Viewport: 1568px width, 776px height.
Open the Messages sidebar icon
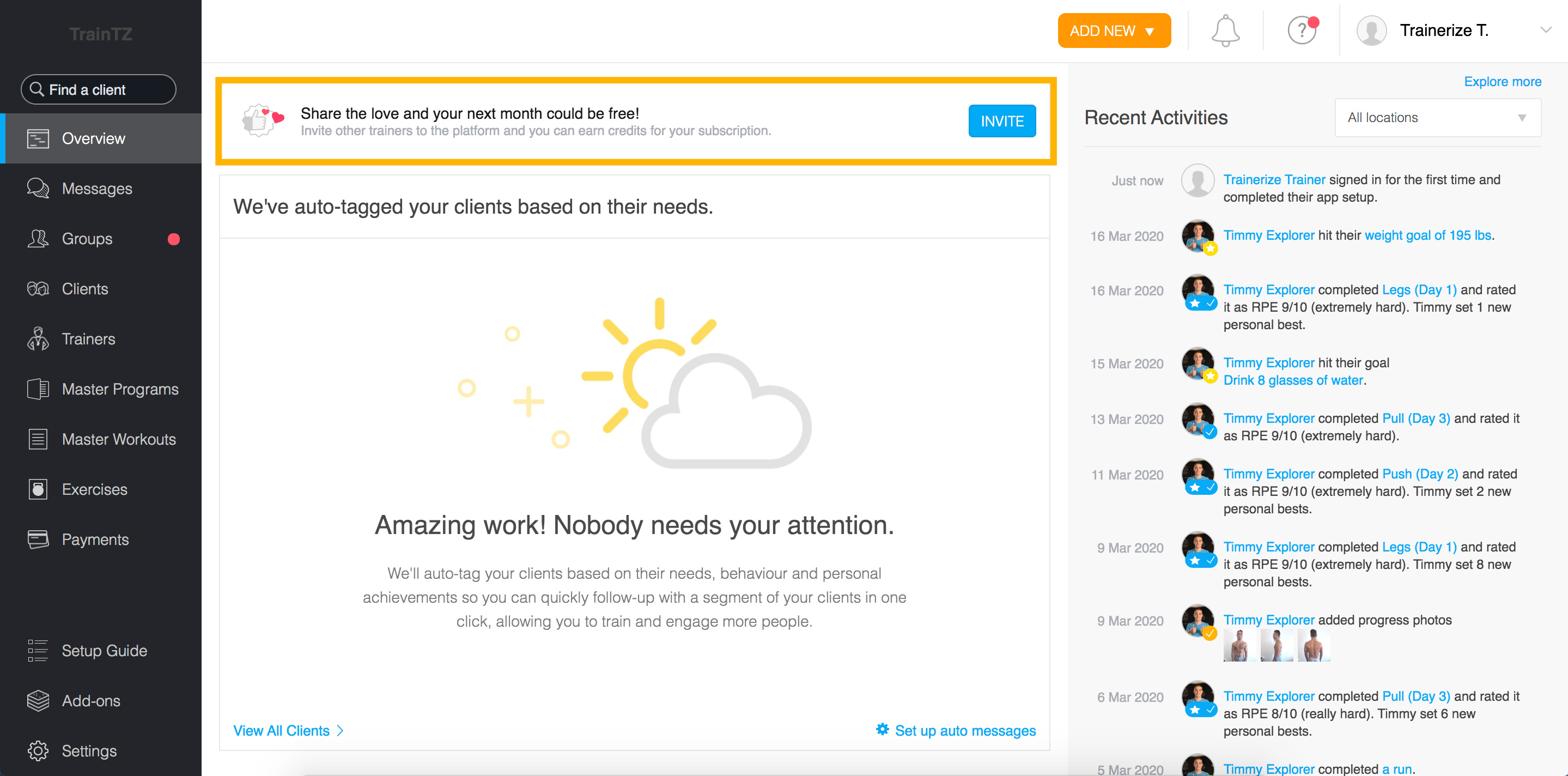pos(38,188)
